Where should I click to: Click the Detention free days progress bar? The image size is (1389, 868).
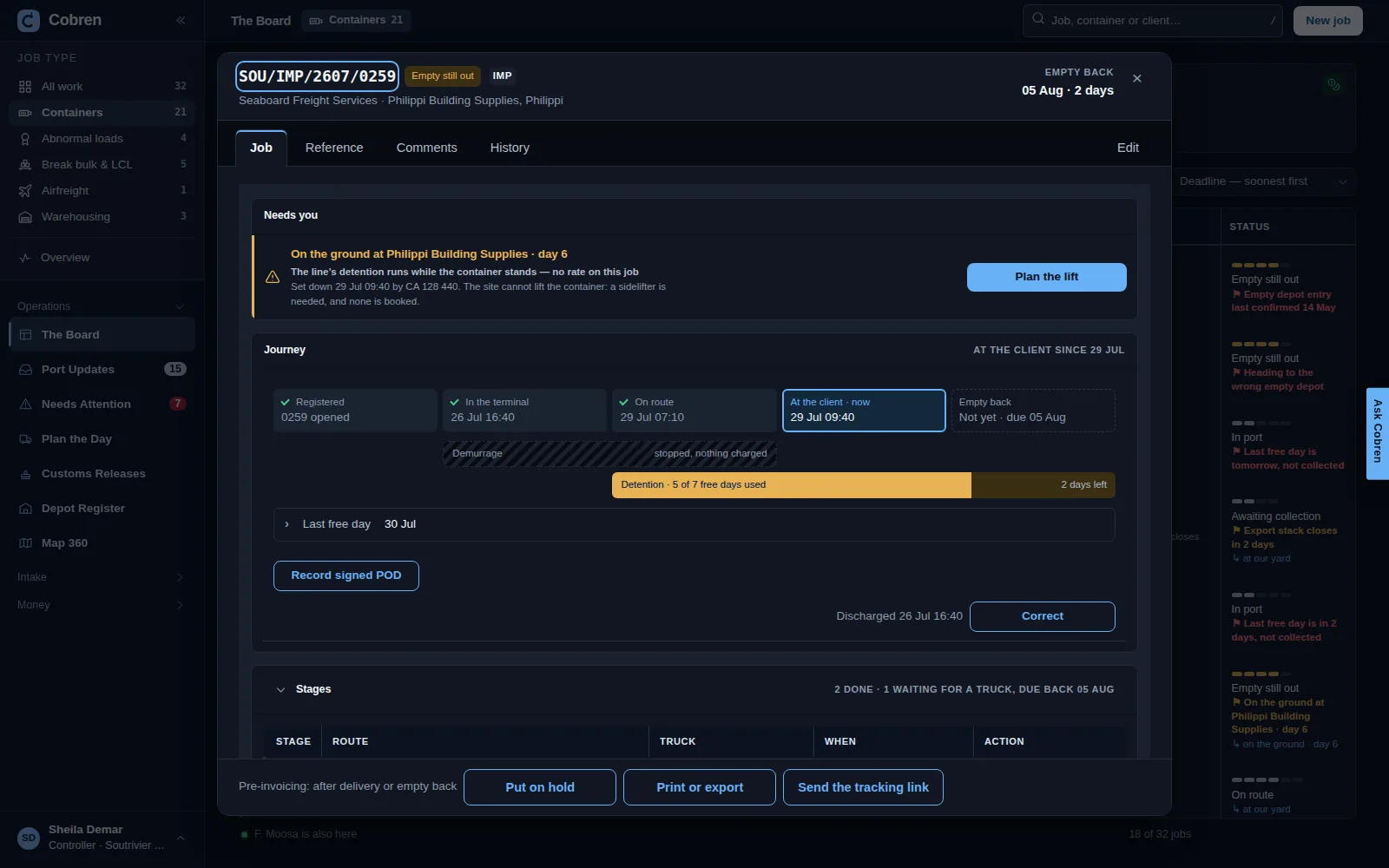pyautogui.click(x=863, y=485)
